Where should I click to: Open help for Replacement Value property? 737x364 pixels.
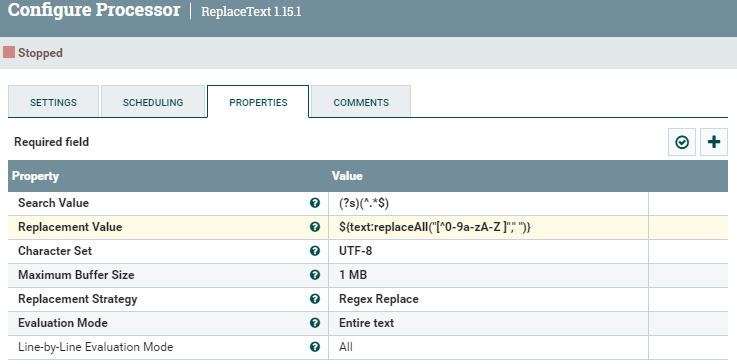click(314, 227)
